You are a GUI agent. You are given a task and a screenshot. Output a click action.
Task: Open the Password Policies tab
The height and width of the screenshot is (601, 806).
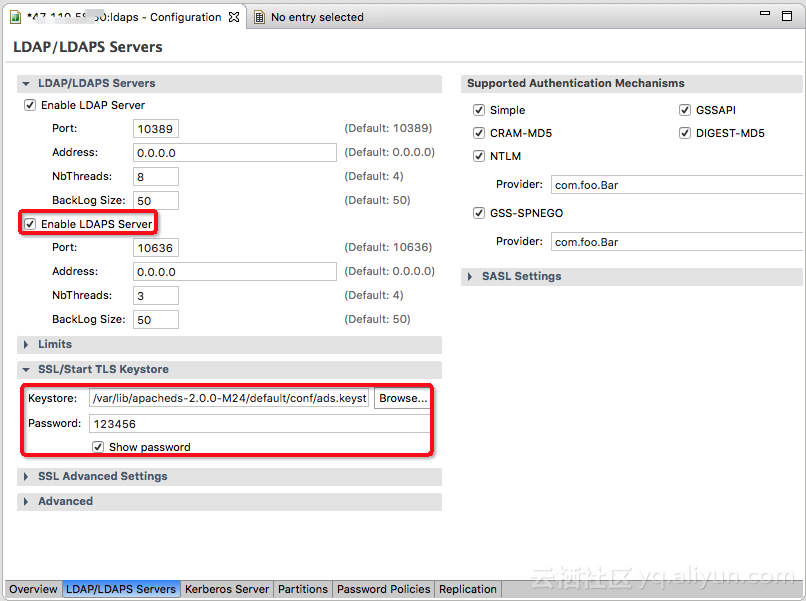383,589
